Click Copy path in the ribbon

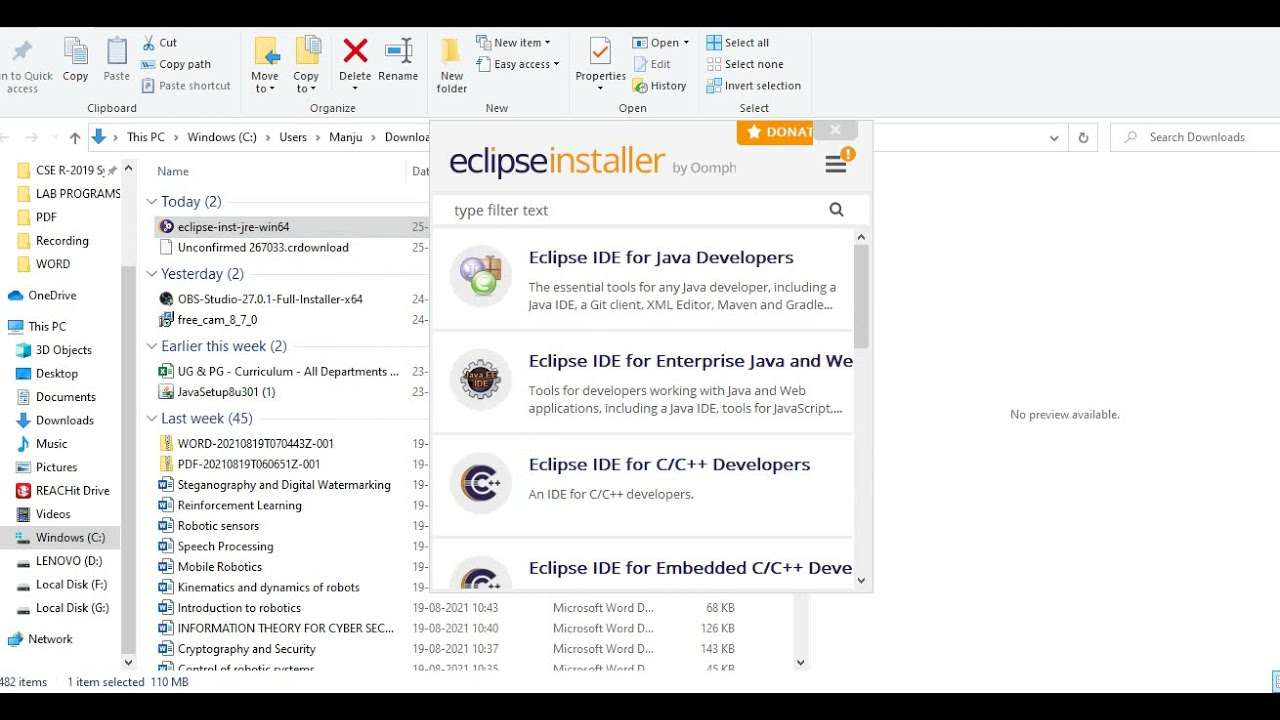[x=176, y=64]
